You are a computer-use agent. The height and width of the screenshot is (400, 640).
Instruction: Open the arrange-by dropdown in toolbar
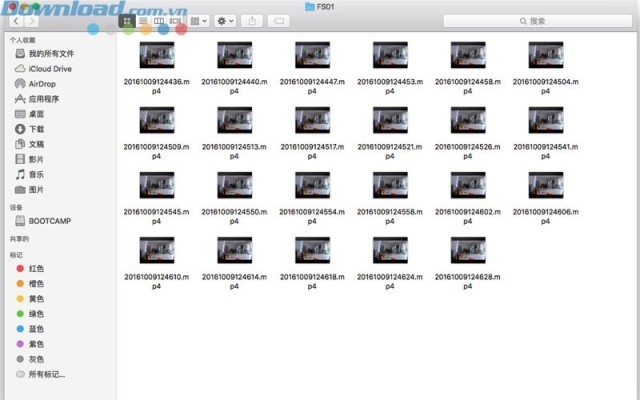click(x=199, y=20)
